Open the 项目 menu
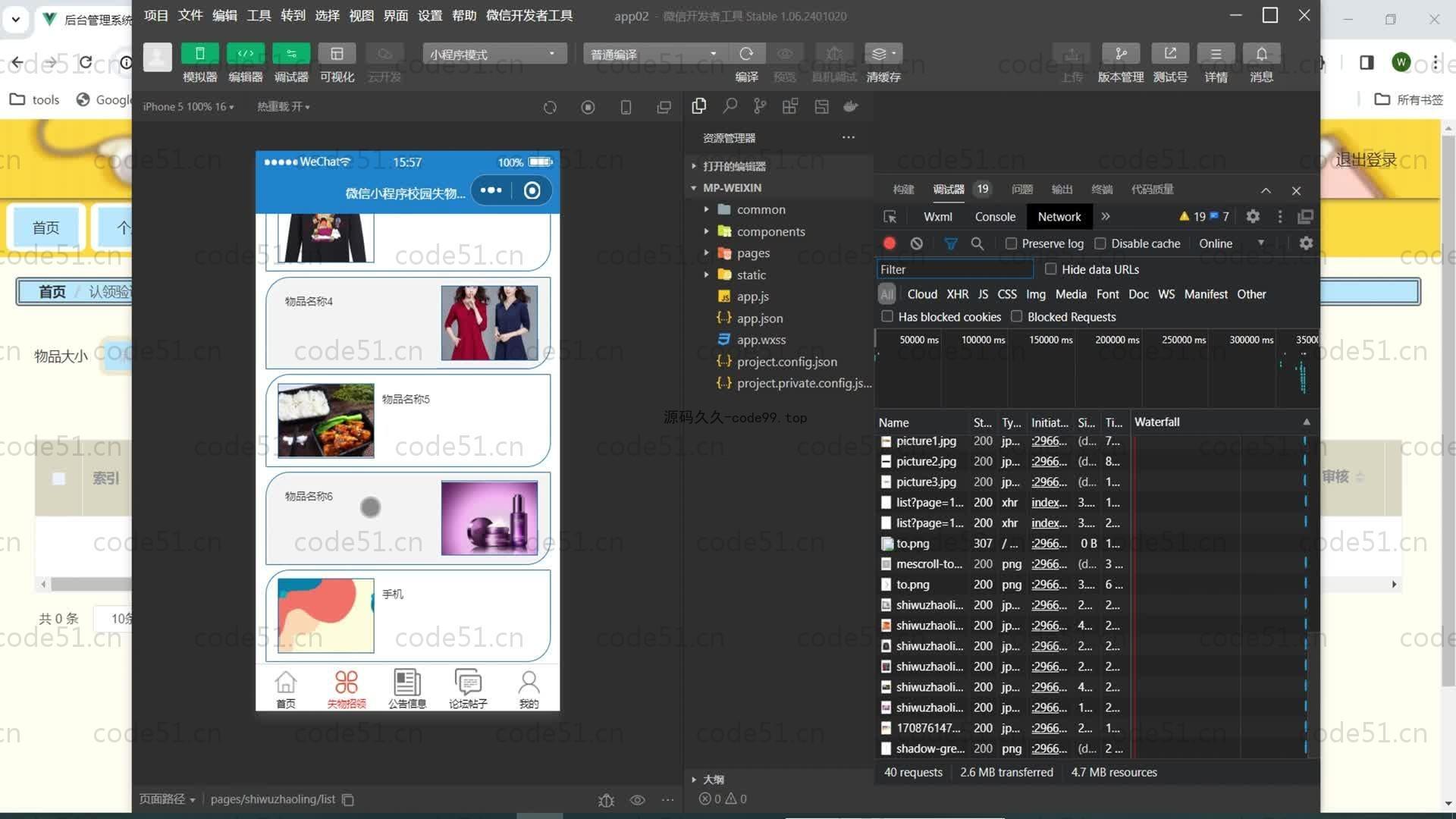The width and height of the screenshot is (1456, 819). (x=155, y=16)
